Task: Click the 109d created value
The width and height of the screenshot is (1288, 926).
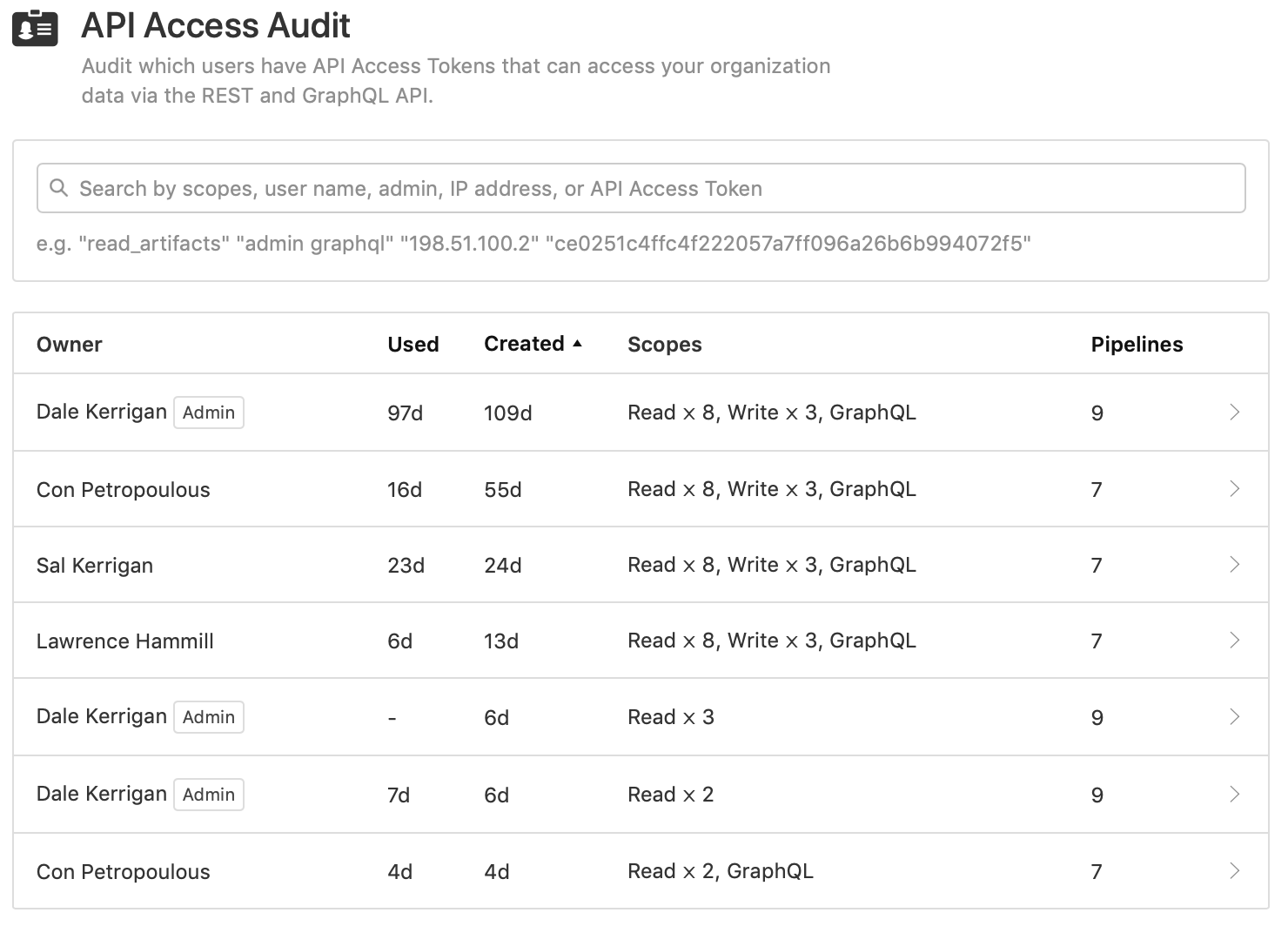Action: click(x=508, y=413)
